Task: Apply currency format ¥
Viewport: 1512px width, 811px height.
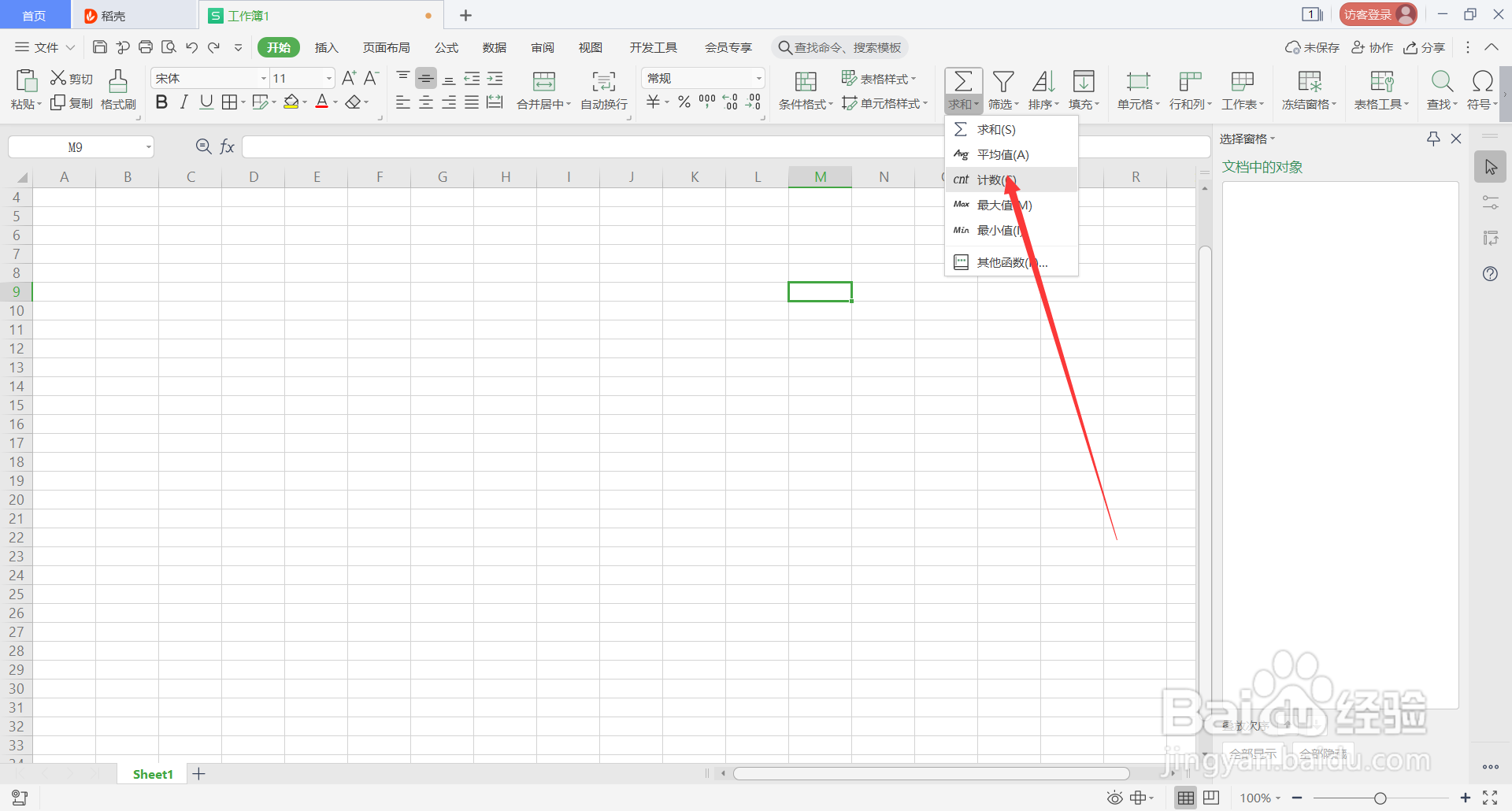Action: [654, 101]
